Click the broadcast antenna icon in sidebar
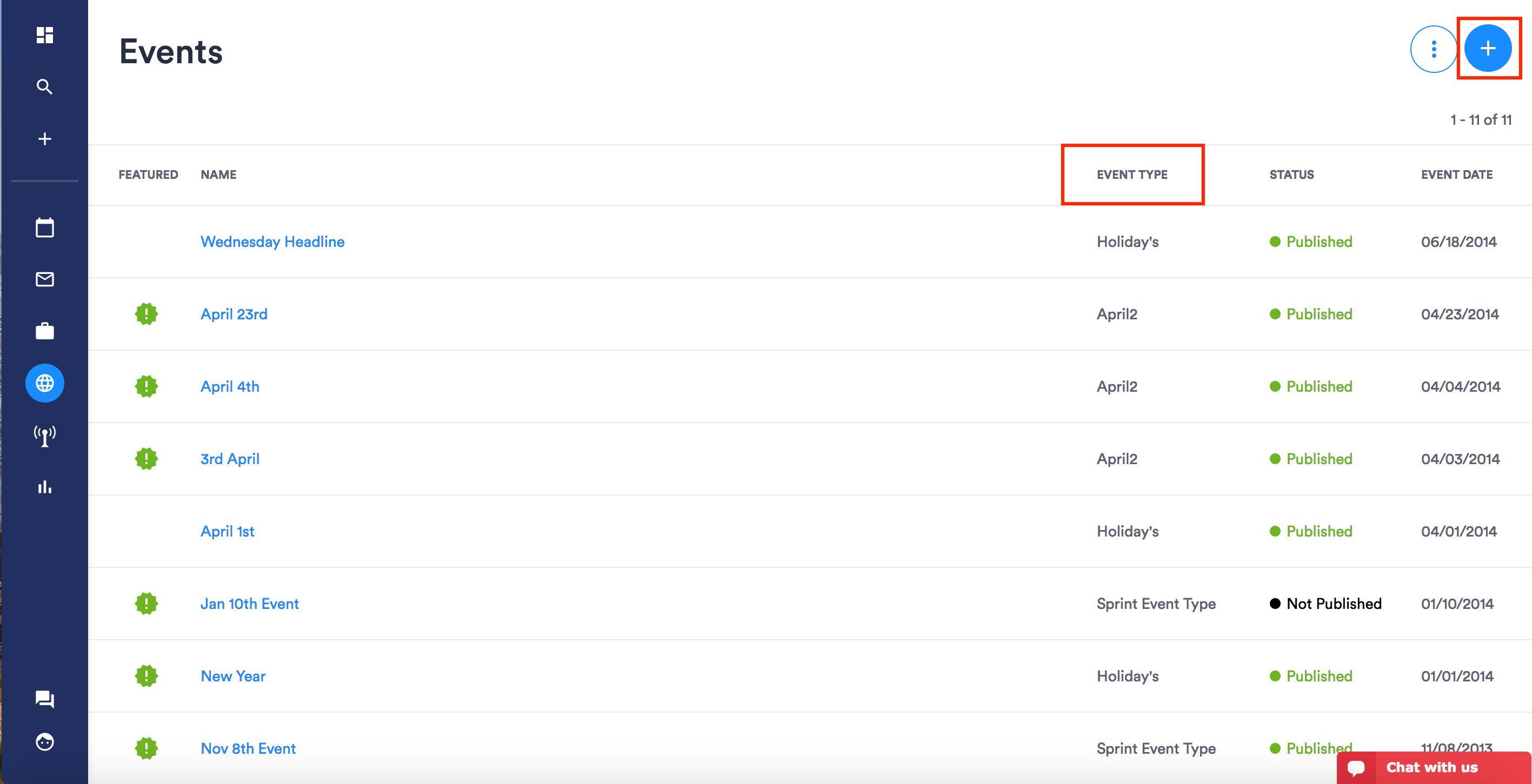1532x784 pixels. (45, 435)
